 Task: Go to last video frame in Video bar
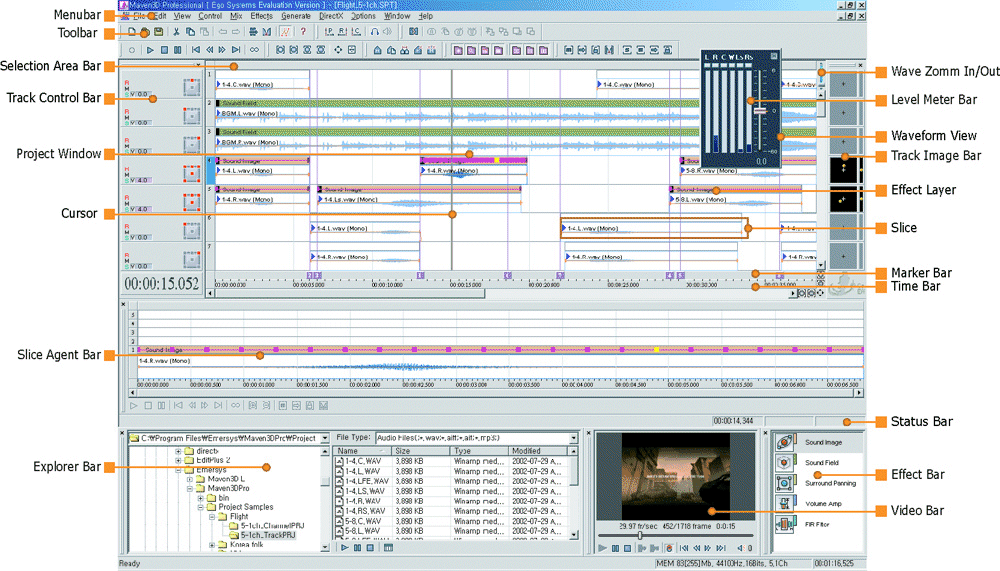(721, 548)
